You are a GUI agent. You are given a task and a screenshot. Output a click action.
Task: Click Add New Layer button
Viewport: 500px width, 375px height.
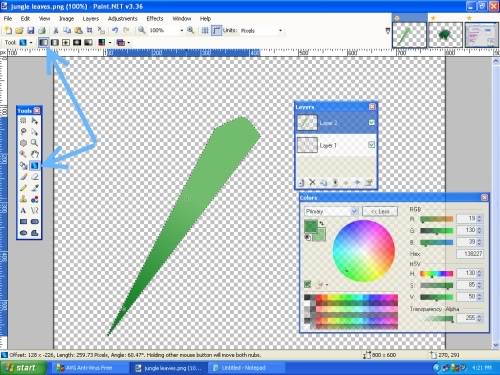click(301, 182)
